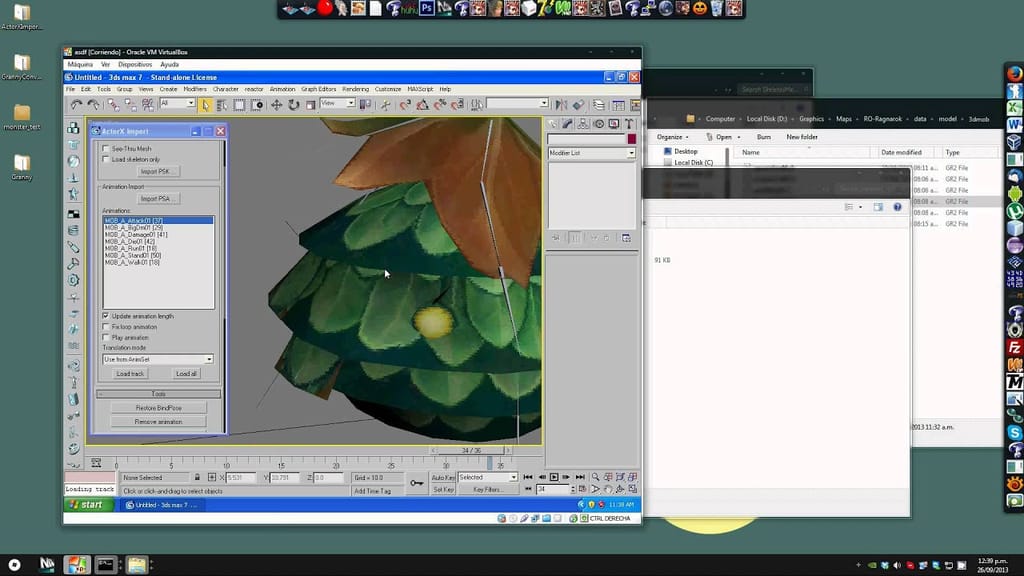
Task: Activate the Select and Move tool
Action: (276, 104)
